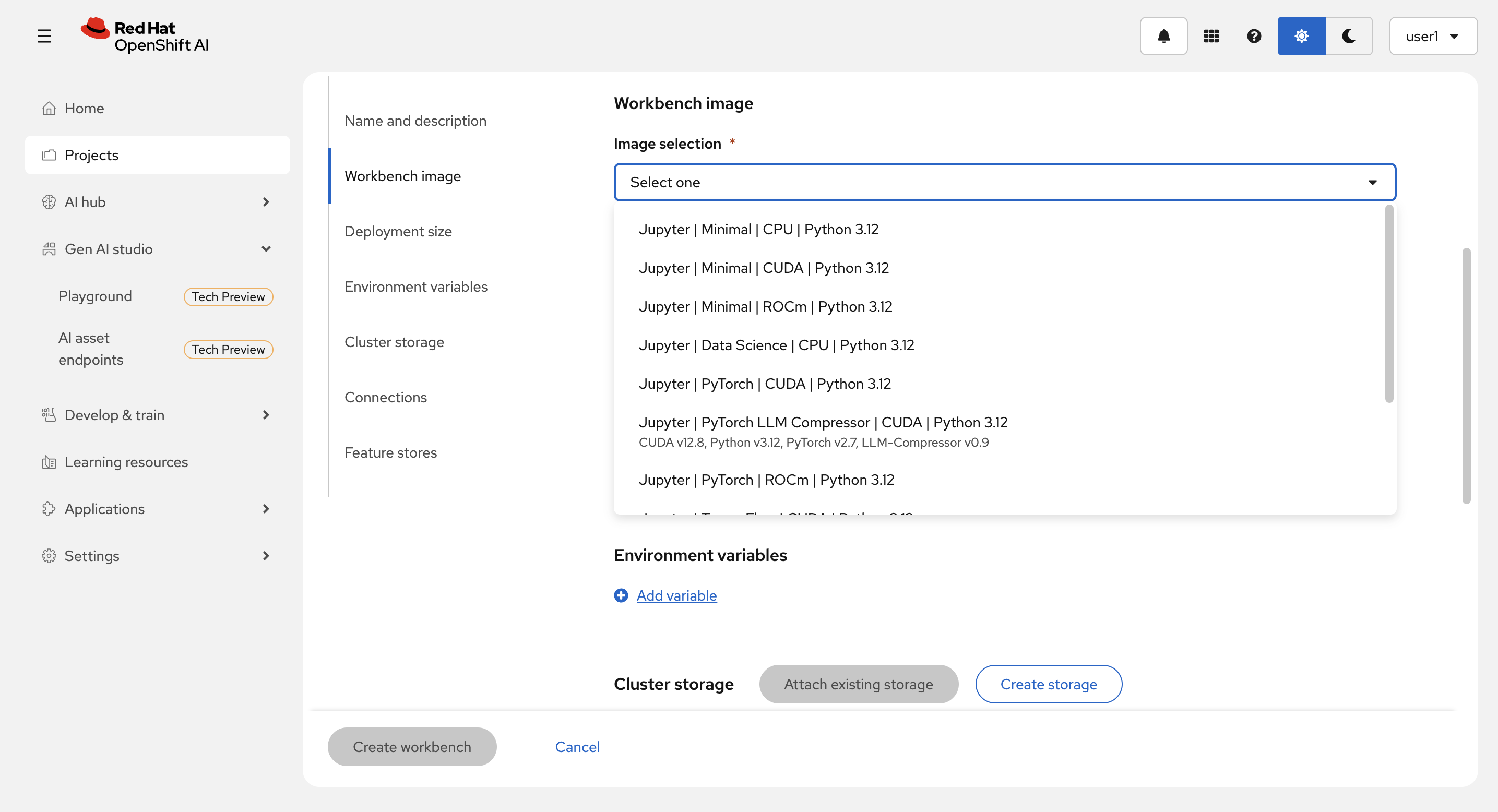1498x812 pixels.
Task: Jump to Deployment size section
Action: pos(398,231)
